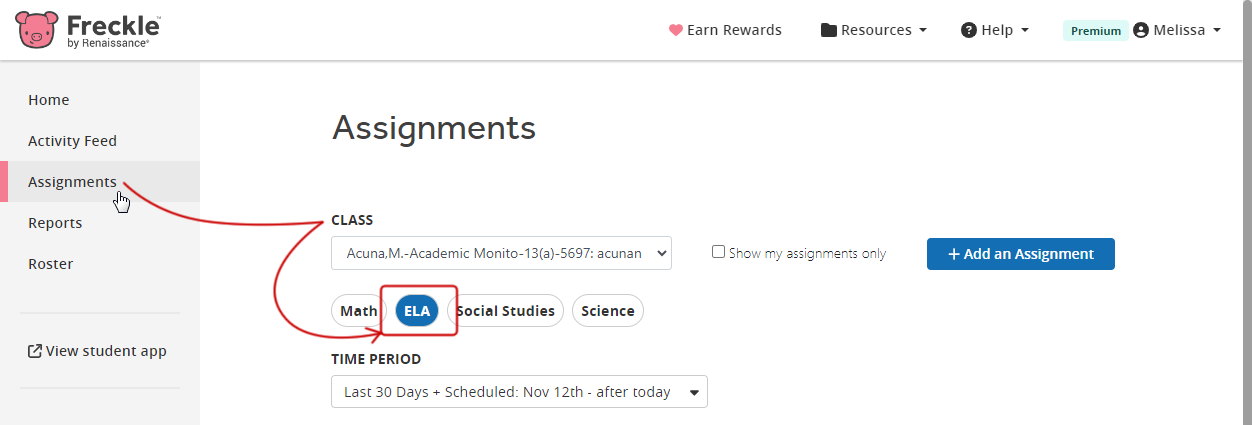Viewport: 1252px width, 425px height.
Task: Expand the Resources menu arrow
Action: tap(922, 30)
